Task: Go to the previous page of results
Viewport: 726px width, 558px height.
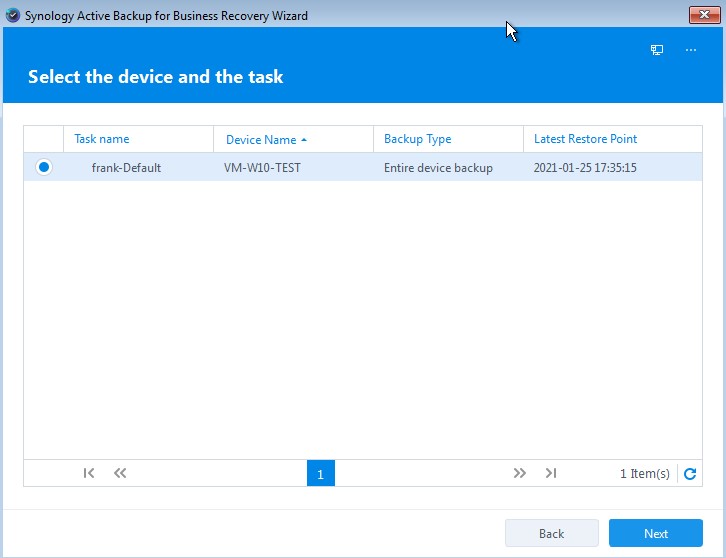Action: click(x=120, y=473)
